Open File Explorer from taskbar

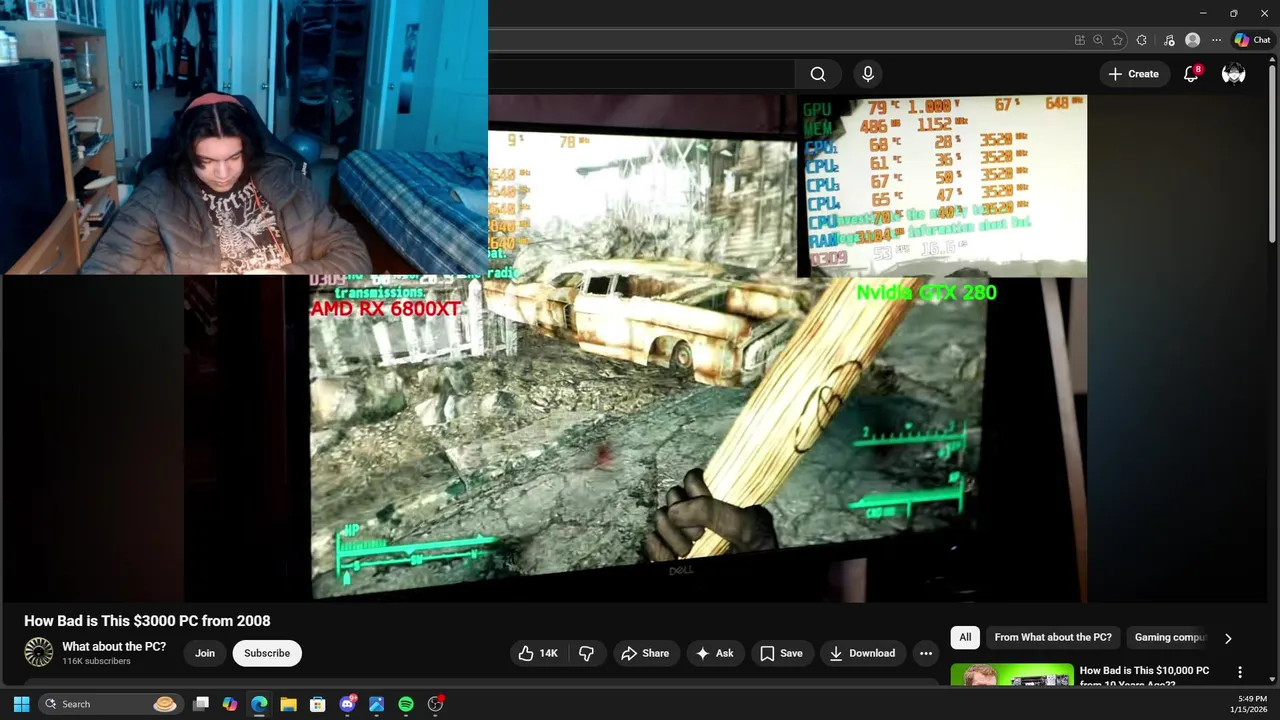pyautogui.click(x=288, y=704)
